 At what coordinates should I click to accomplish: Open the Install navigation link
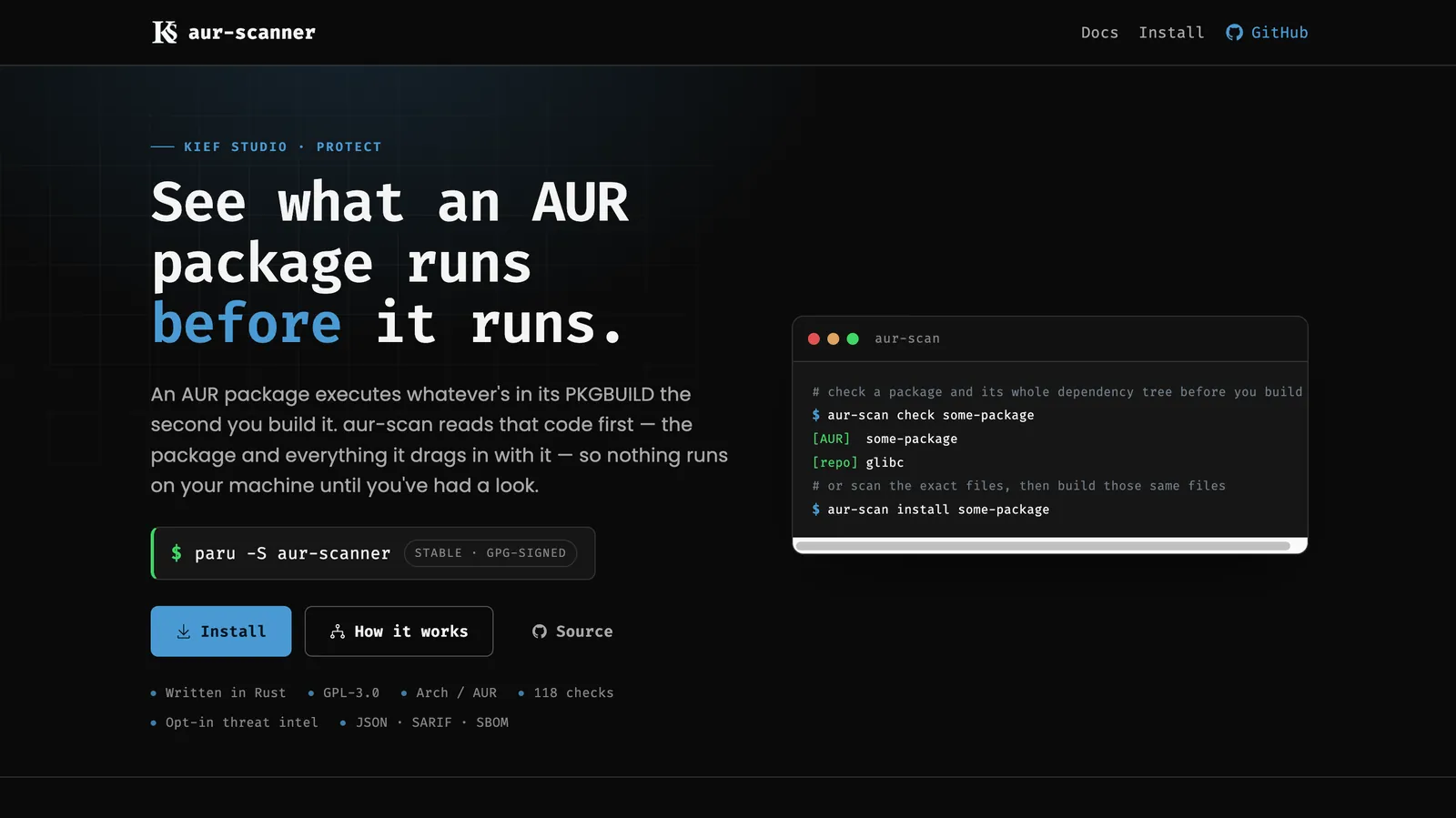(1171, 33)
